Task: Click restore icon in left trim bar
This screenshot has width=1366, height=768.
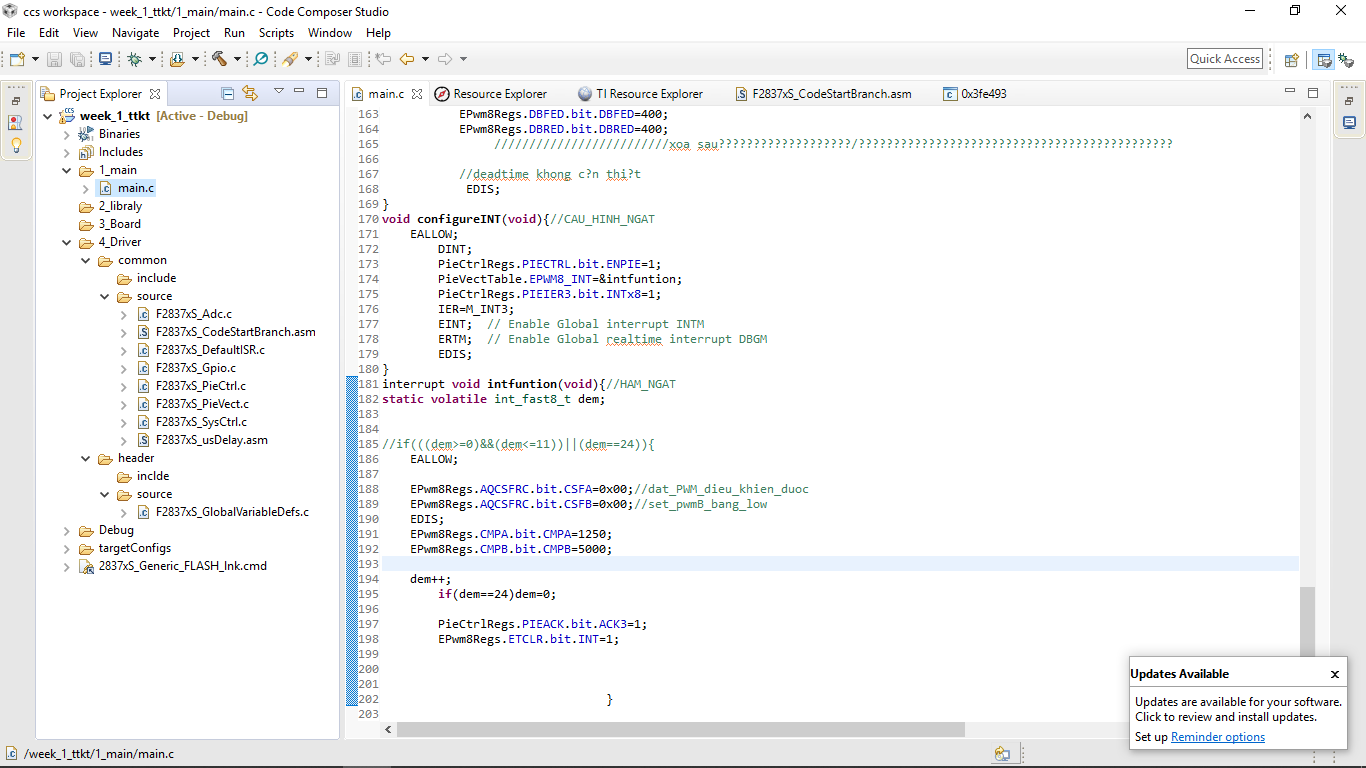Action: [16, 101]
